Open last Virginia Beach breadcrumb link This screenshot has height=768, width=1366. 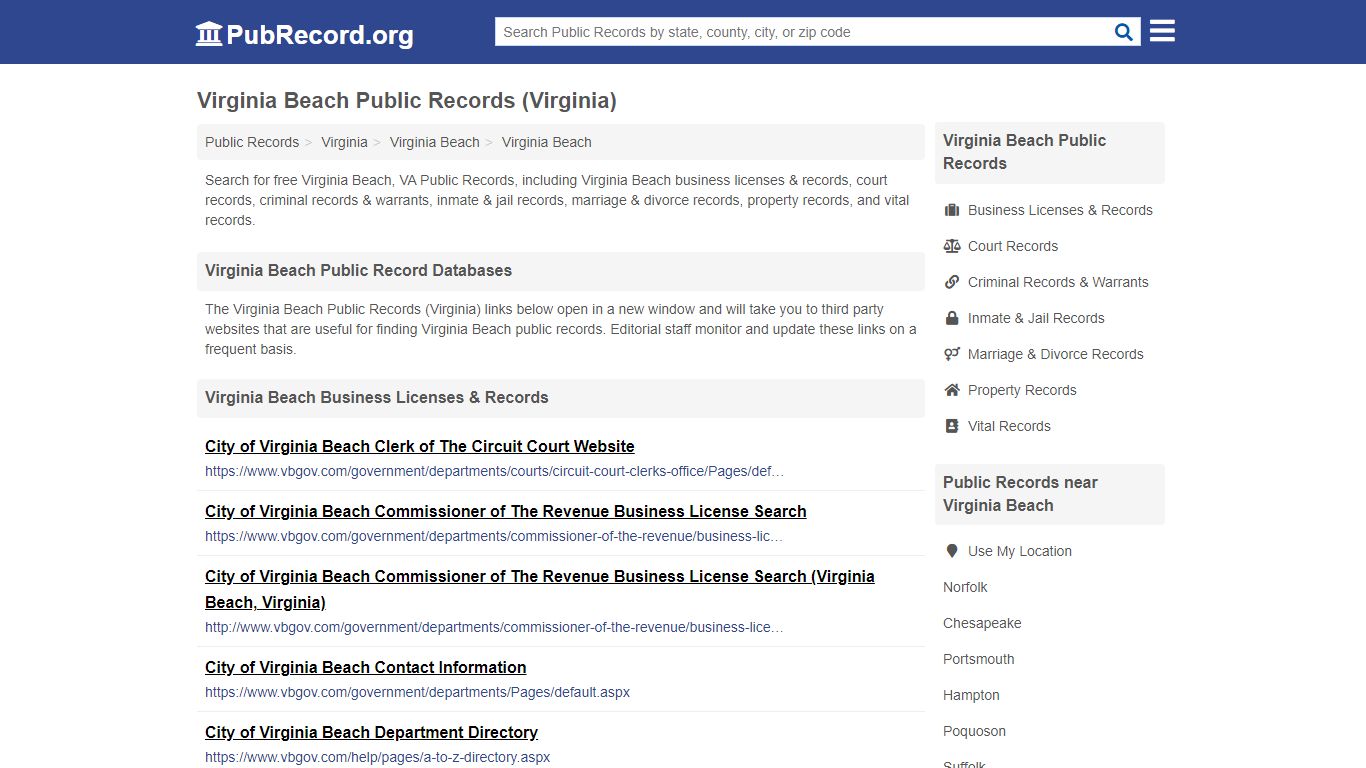coord(547,142)
